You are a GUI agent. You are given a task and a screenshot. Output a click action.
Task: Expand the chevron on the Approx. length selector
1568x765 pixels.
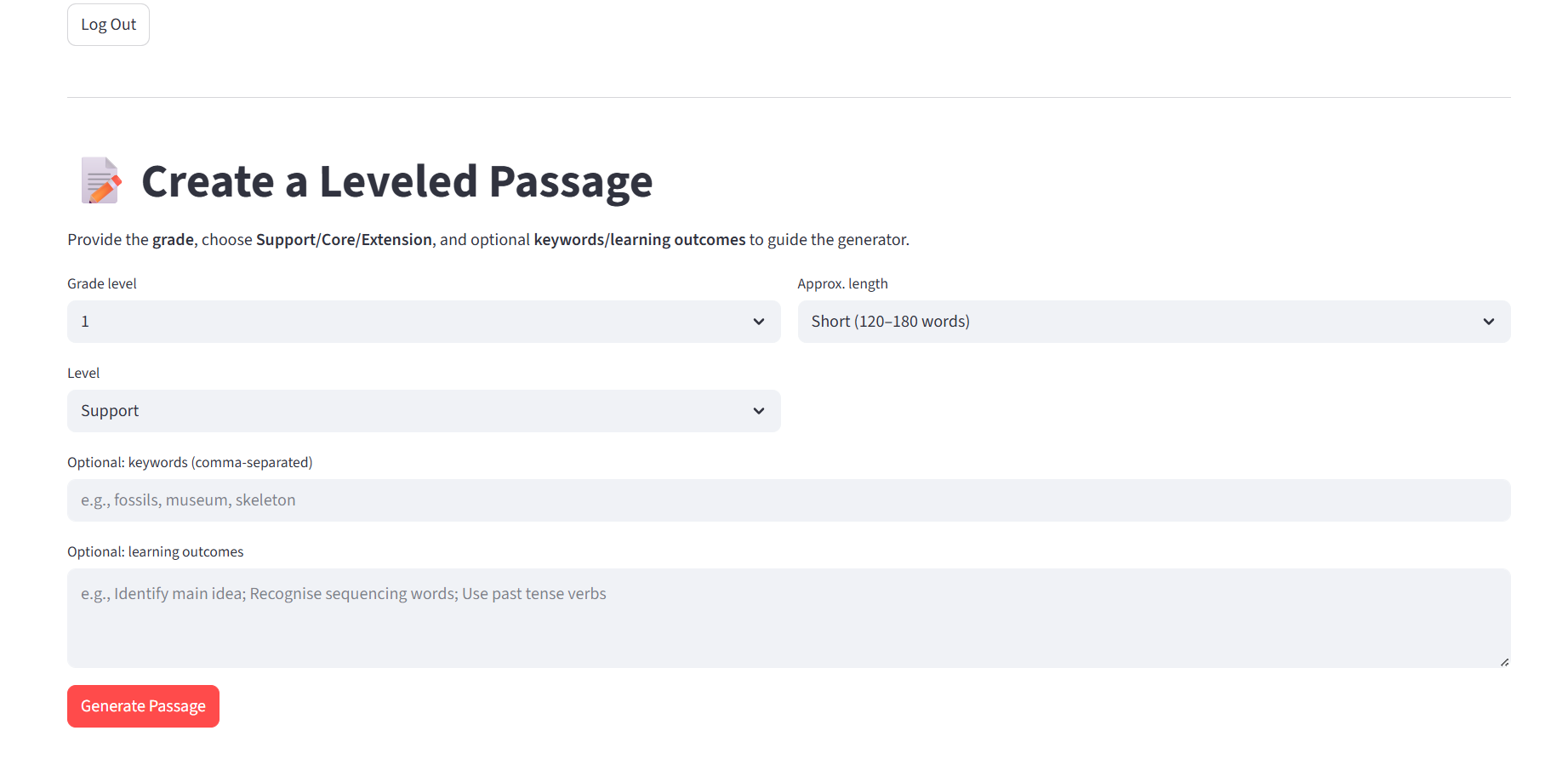[1489, 322]
